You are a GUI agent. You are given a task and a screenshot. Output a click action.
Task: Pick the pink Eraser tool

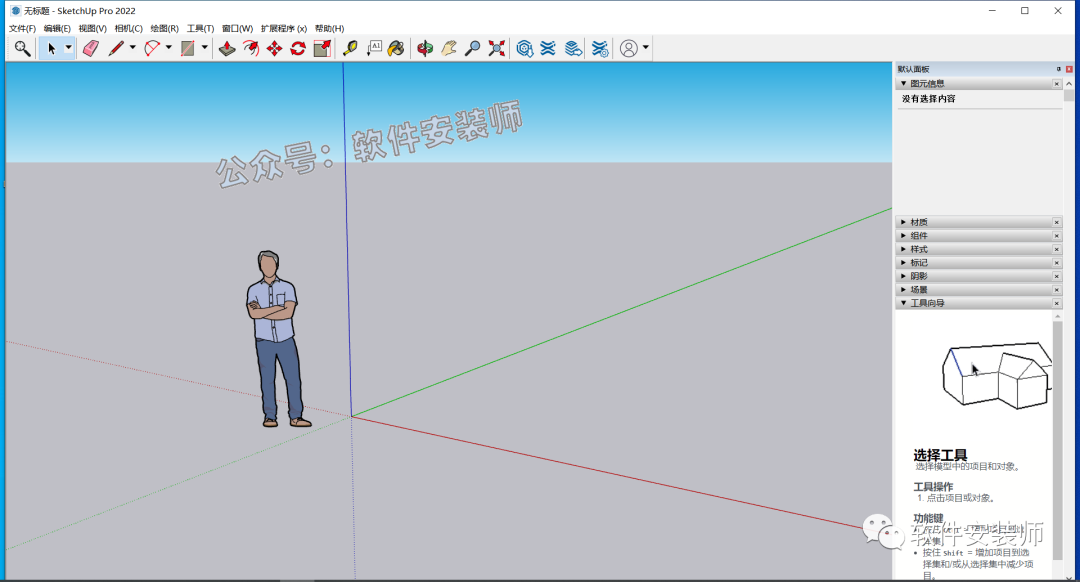tap(90, 48)
